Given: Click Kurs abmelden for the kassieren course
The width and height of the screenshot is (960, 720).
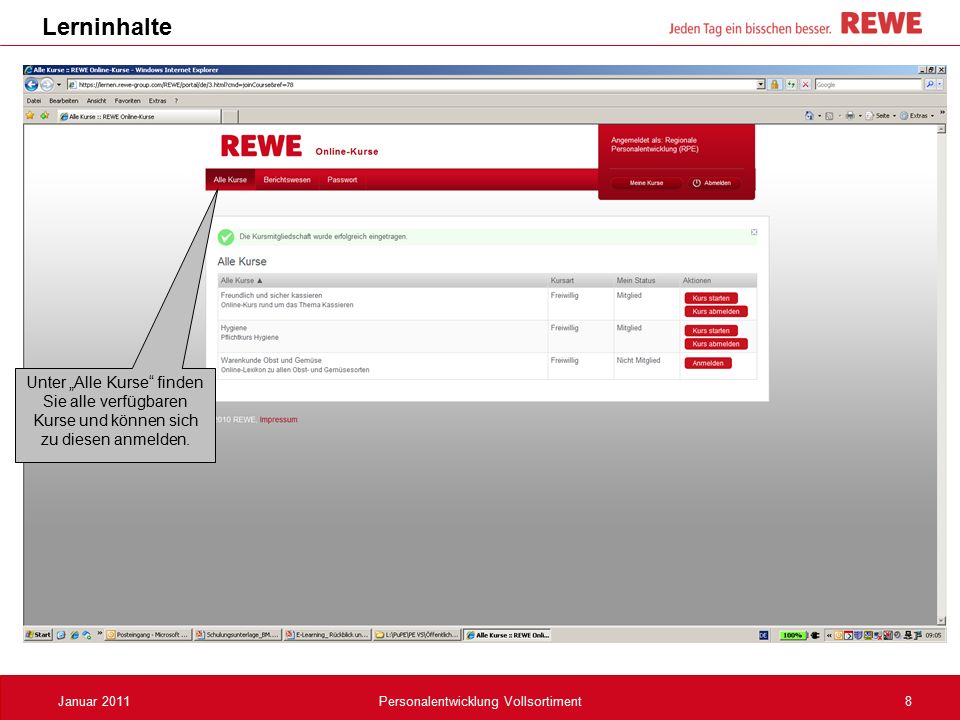Looking at the screenshot, I should click(716, 312).
